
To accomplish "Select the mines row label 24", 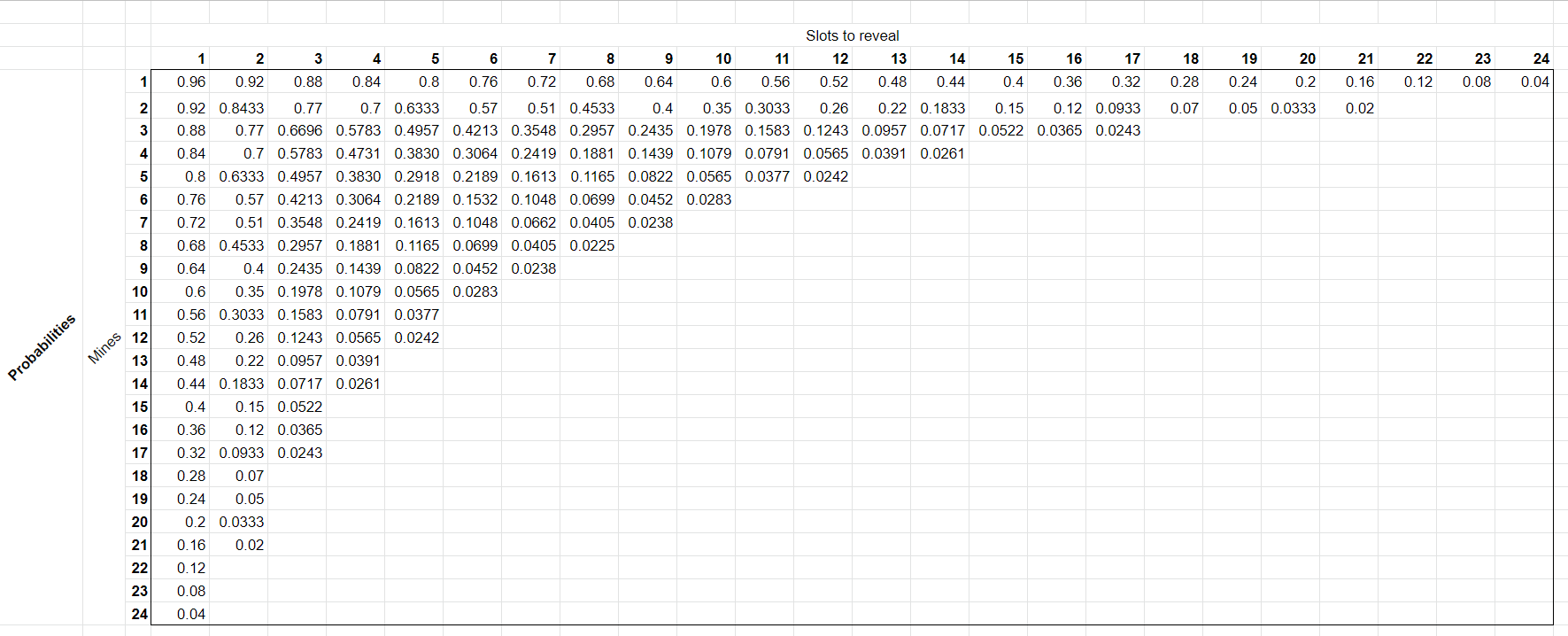I will (139, 614).
